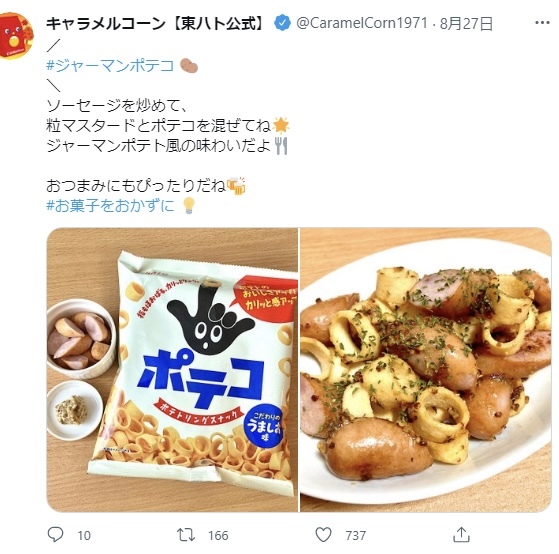The width and height of the screenshot is (559, 554).
Task: Click account name キャラメルコーン【東ハト公式】
Action: (157, 24)
